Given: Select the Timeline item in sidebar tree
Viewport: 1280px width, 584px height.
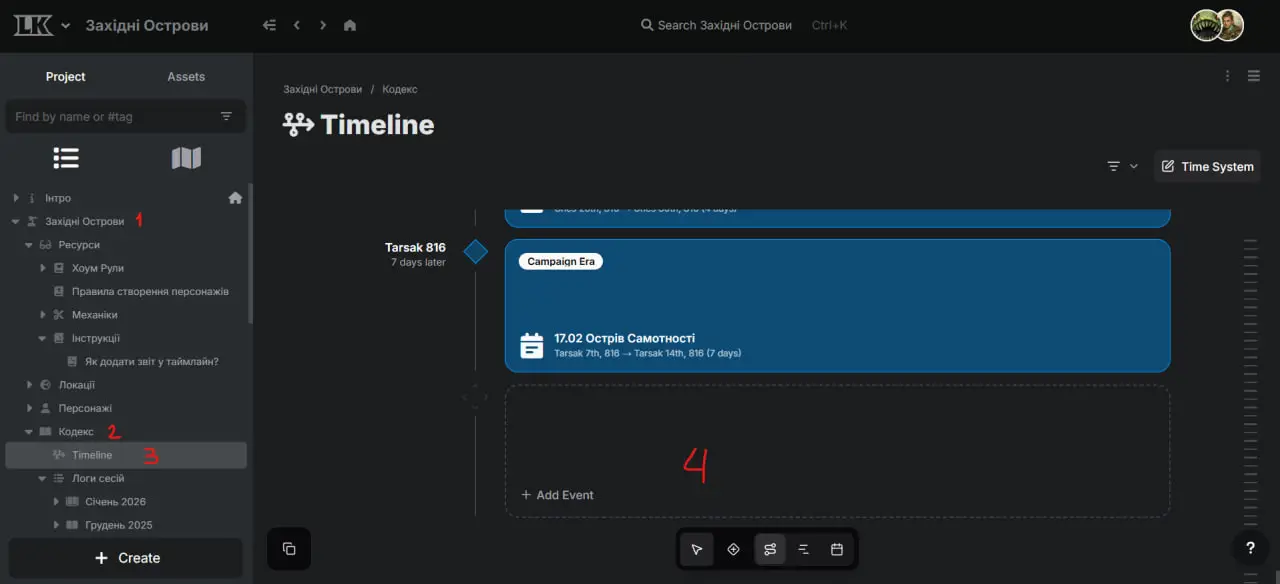Looking at the screenshot, I should (126, 455).
